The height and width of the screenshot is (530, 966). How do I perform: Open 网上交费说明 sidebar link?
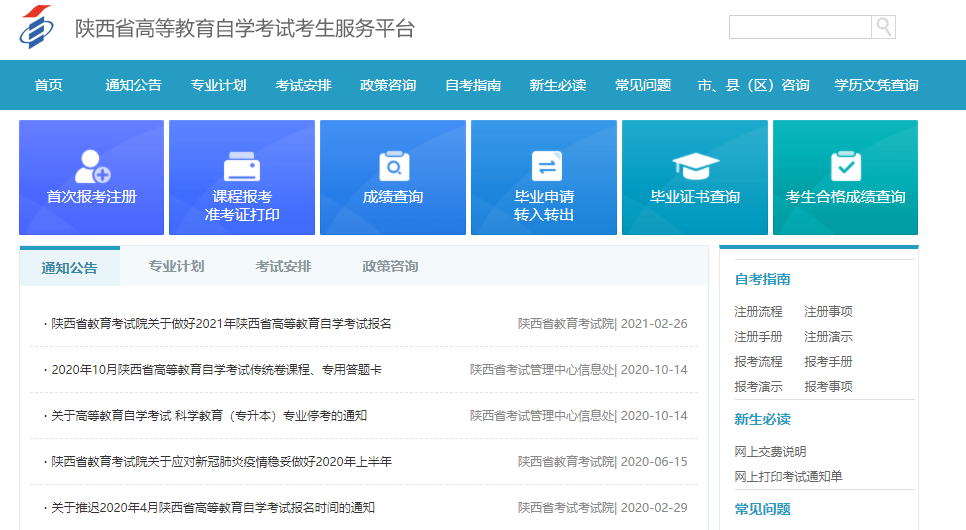click(770, 452)
